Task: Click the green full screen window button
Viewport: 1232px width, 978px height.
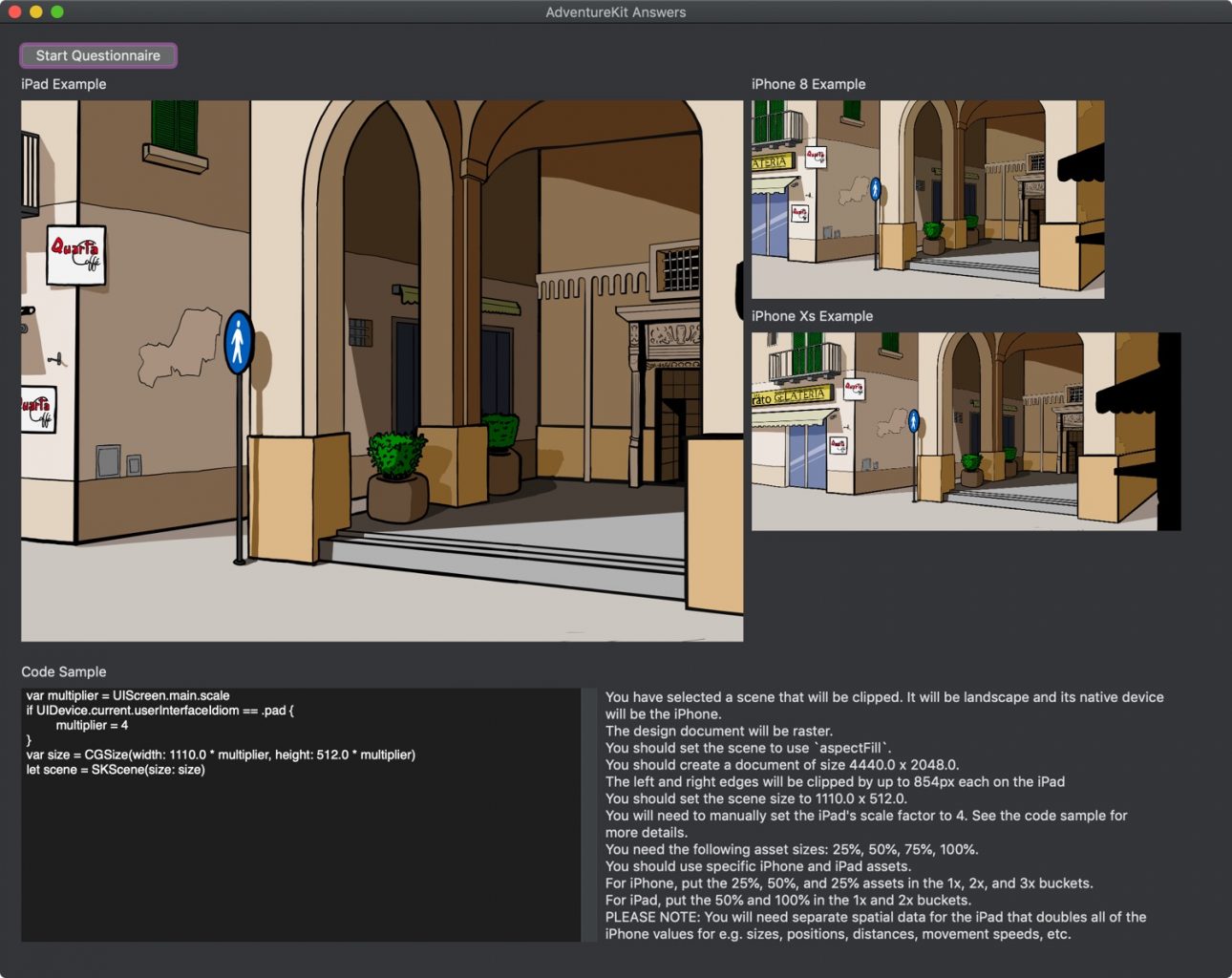Action: 57,11
